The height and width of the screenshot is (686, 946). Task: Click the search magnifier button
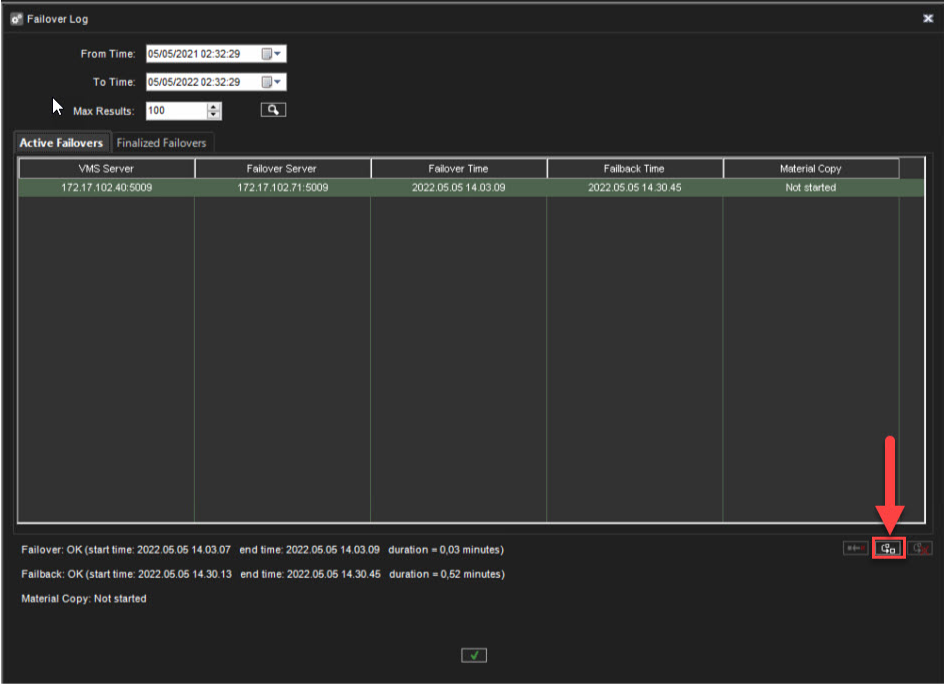(273, 110)
